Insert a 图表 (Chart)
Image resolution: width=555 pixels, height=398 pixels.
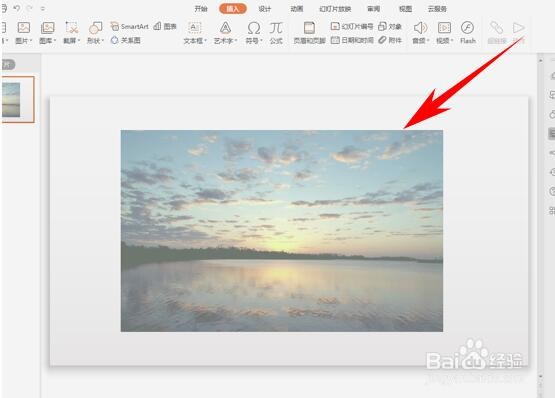(x=165, y=26)
